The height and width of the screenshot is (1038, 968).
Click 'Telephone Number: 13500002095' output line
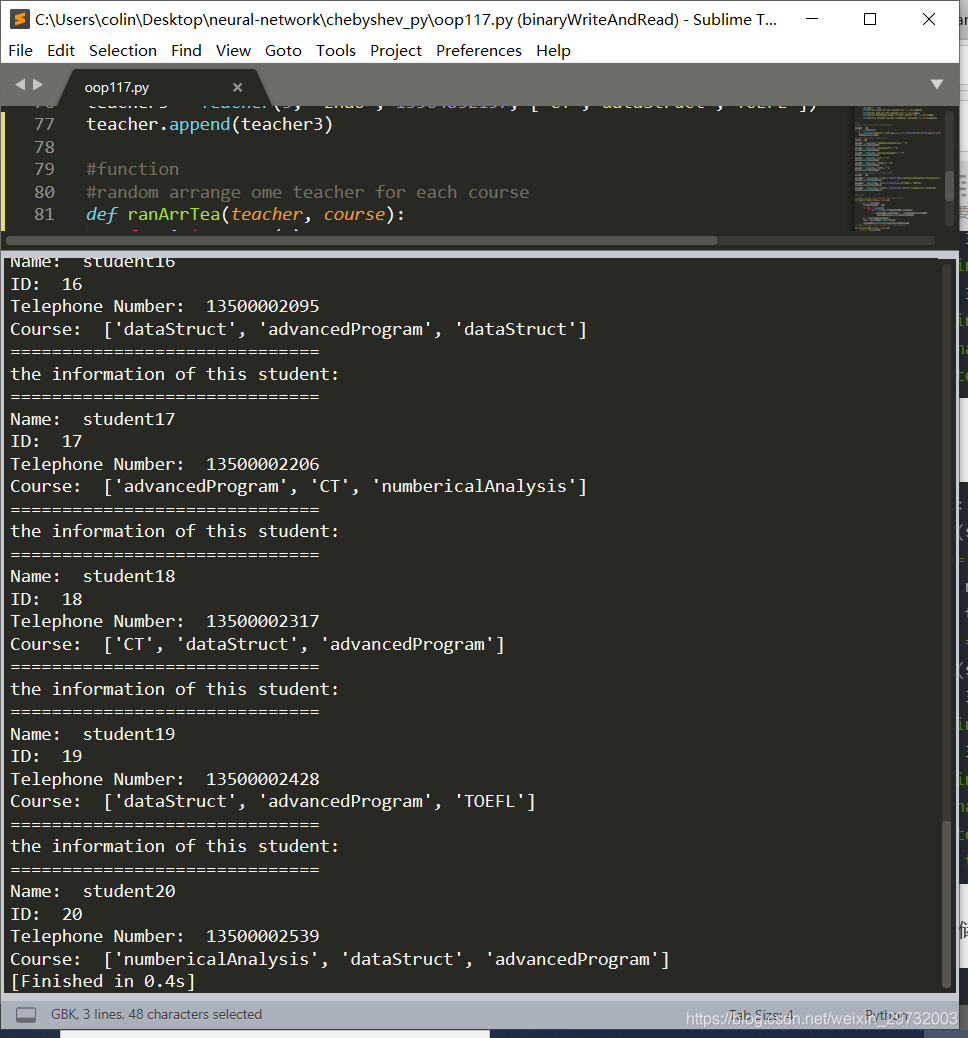(x=165, y=307)
